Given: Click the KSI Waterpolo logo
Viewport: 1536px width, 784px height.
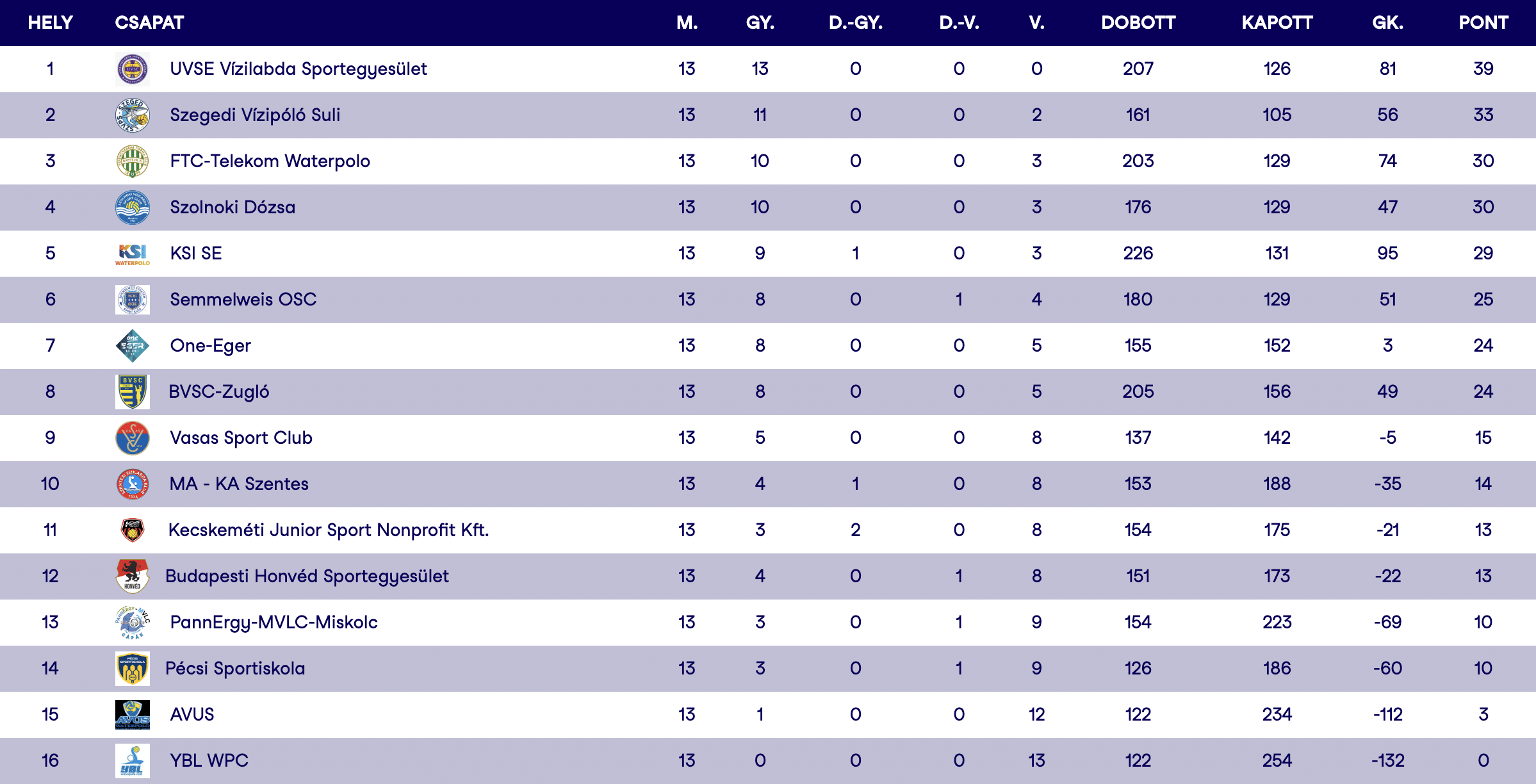Looking at the screenshot, I should (x=132, y=254).
